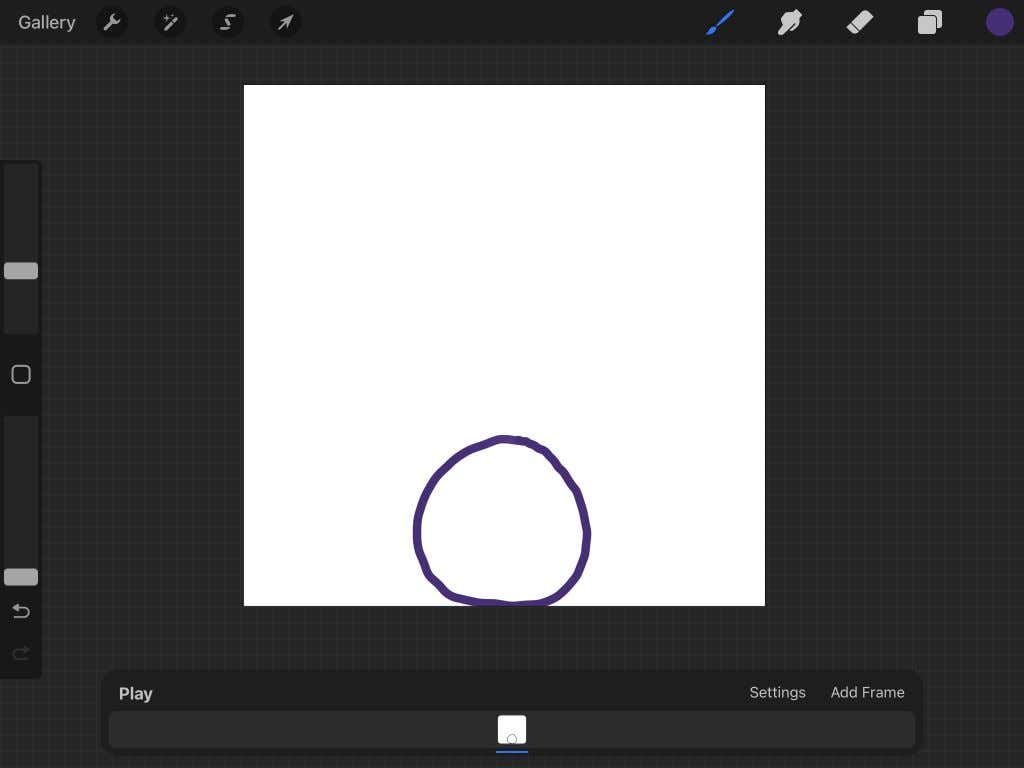Open animation Settings

[777, 692]
